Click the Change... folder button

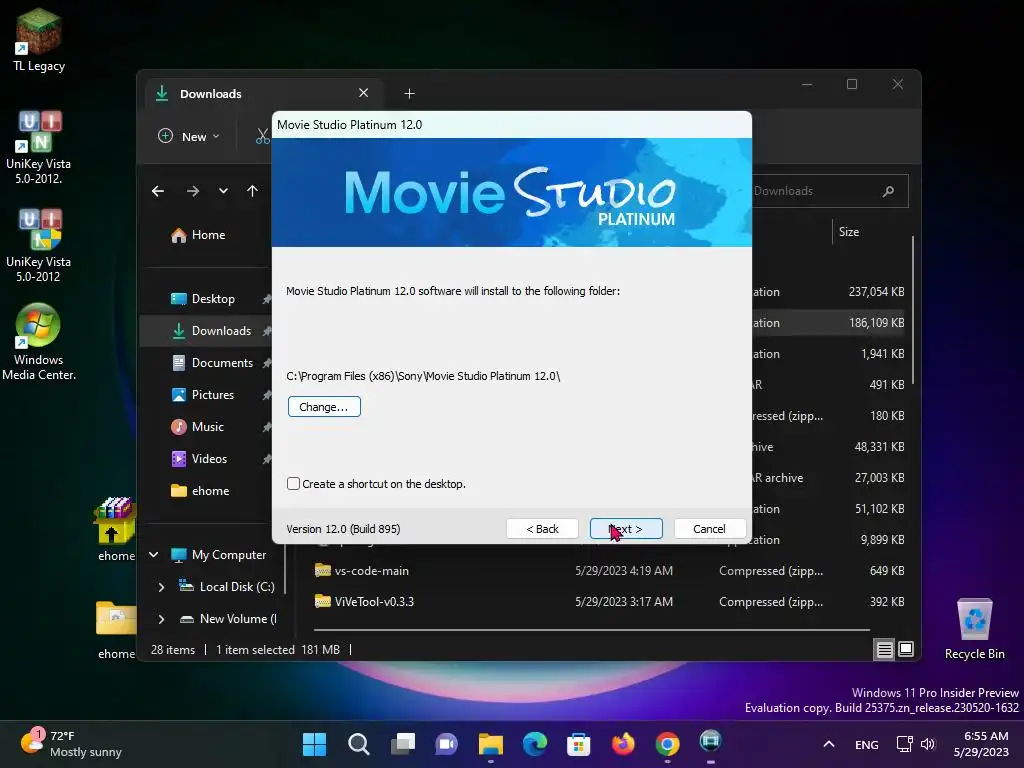click(x=324, y=407)
